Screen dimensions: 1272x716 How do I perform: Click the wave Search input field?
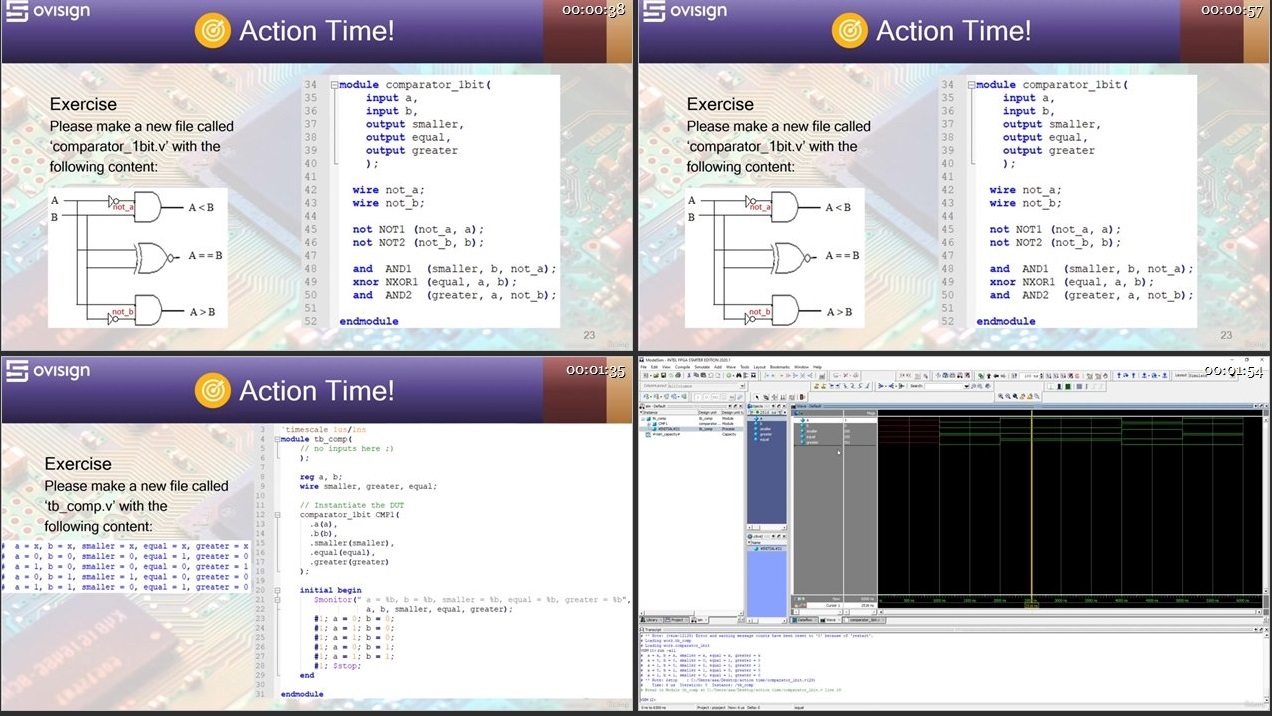(945, 386)
